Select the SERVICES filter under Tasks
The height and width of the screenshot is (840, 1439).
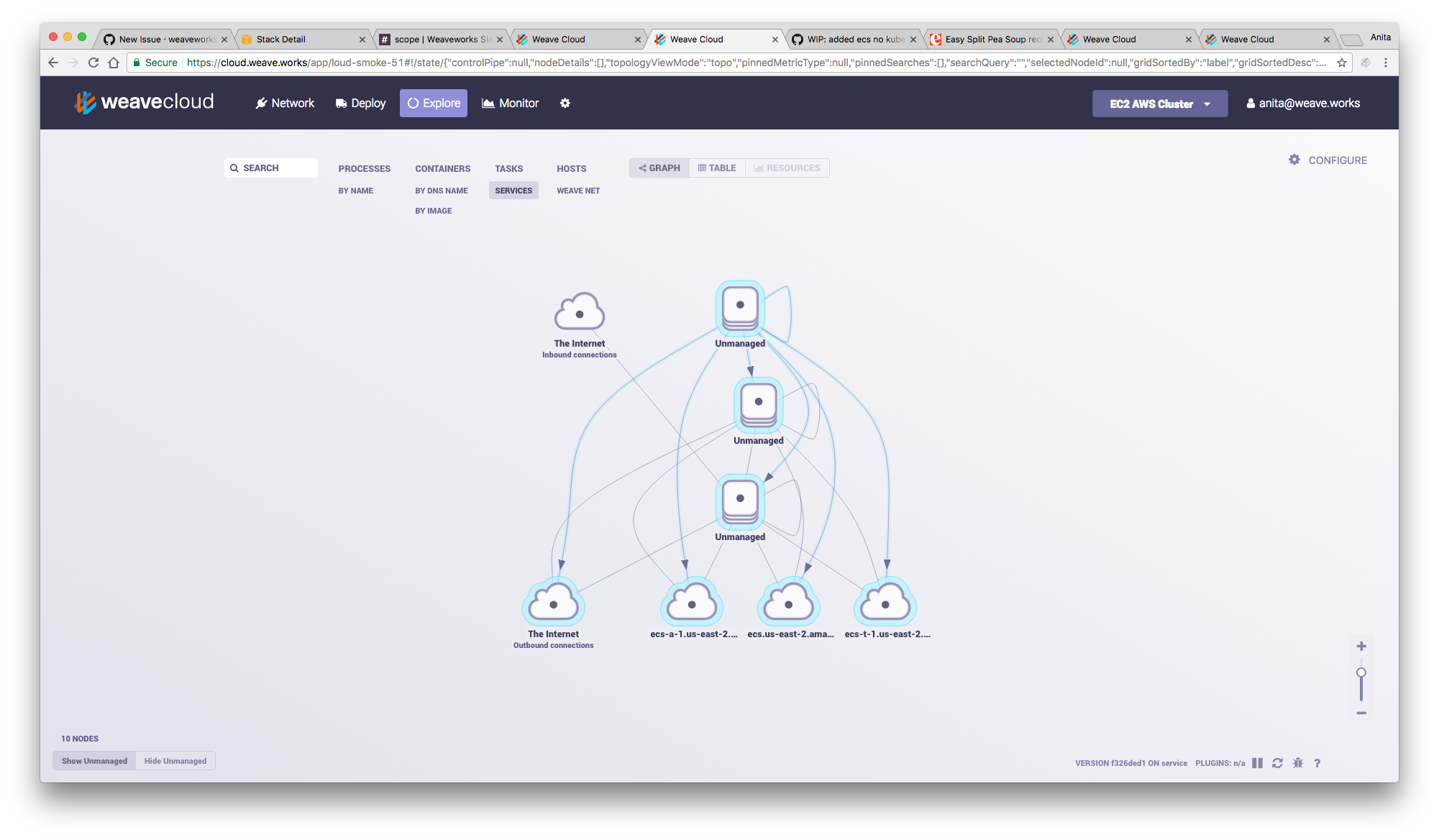click(513, 190)
